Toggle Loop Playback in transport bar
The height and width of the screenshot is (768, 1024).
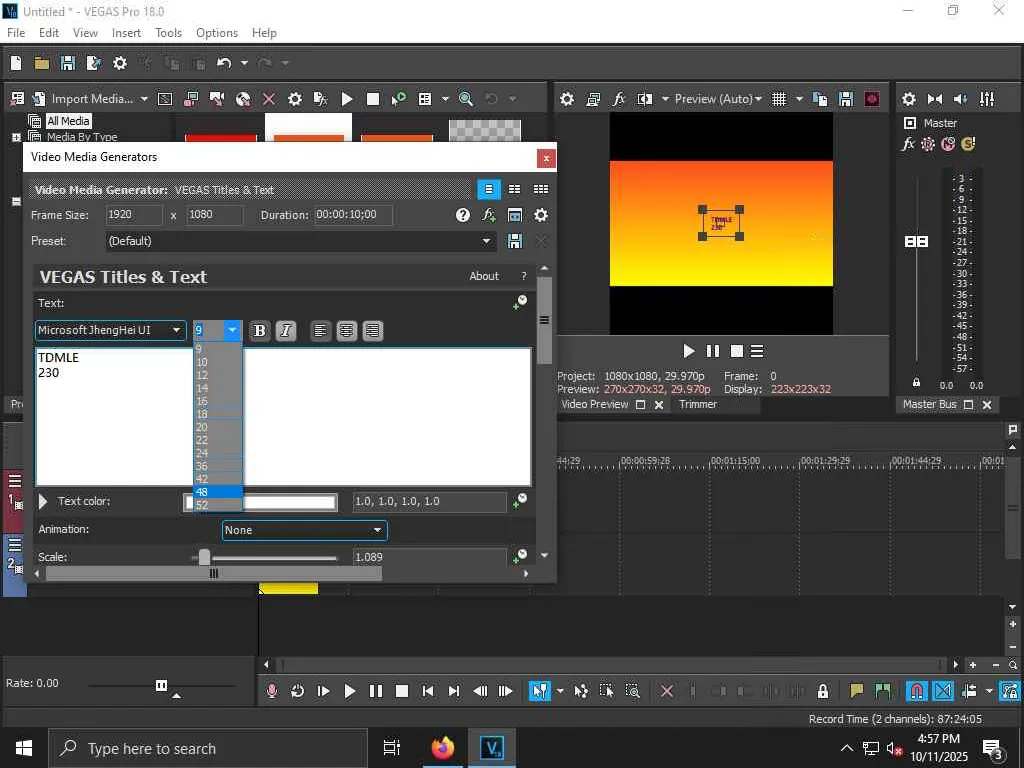coord(297,691)
